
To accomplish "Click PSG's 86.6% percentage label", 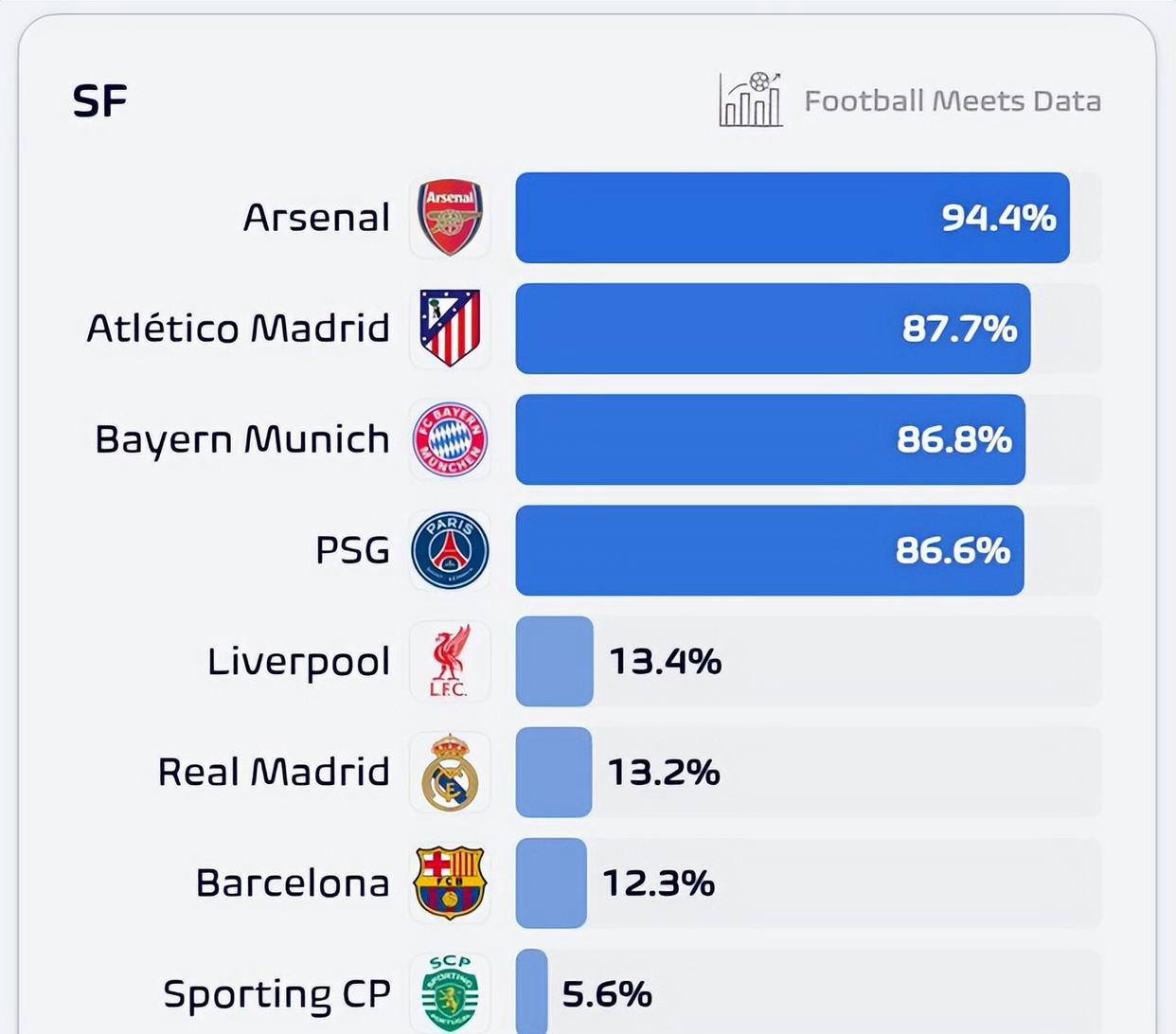I will (953, 550).
